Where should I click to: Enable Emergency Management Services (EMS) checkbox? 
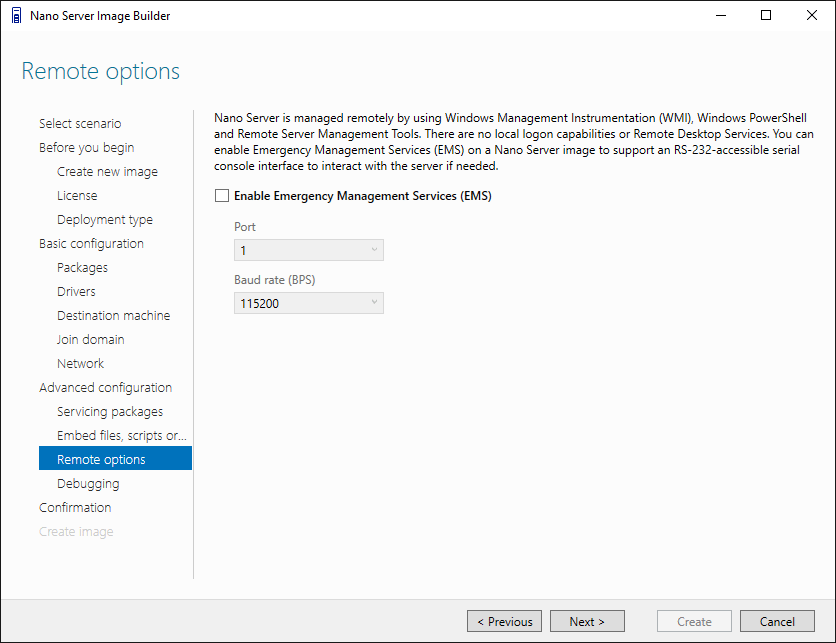[x=222, y=196]
